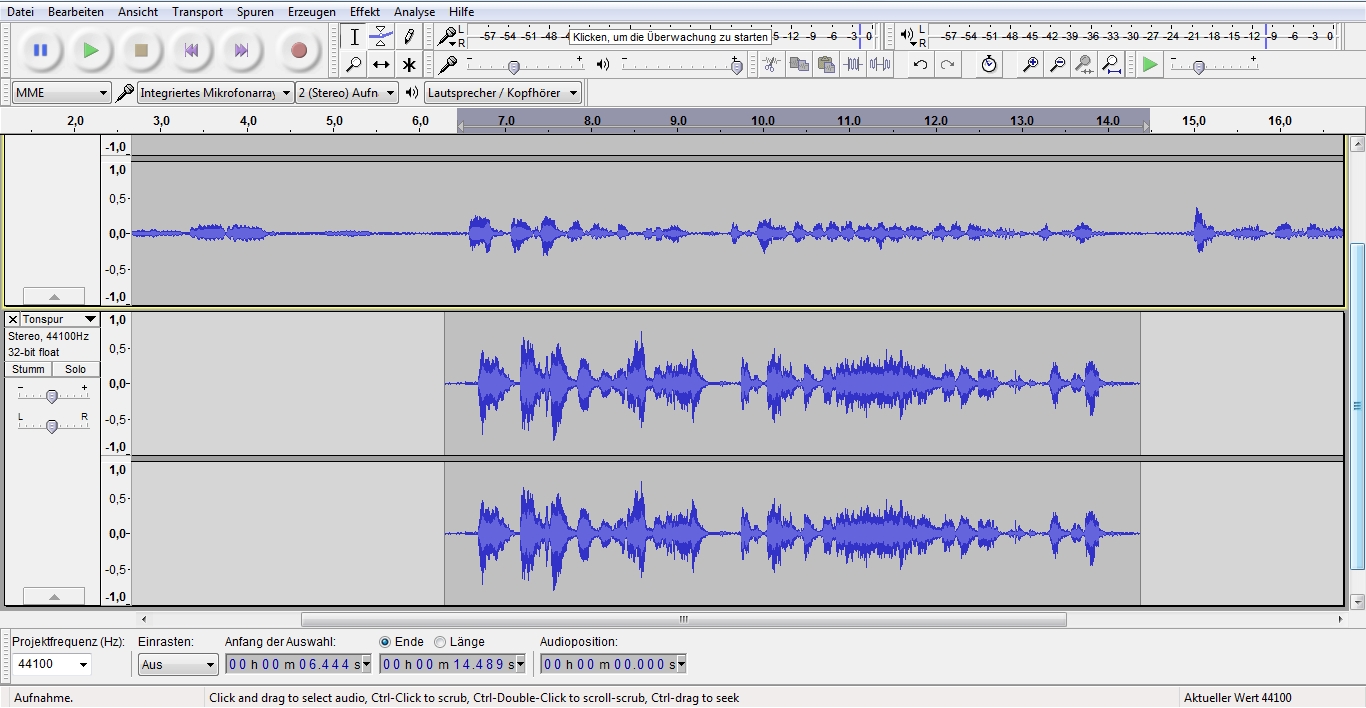
Task: Choose the Time Shift tool
Action: pos(381,65)
